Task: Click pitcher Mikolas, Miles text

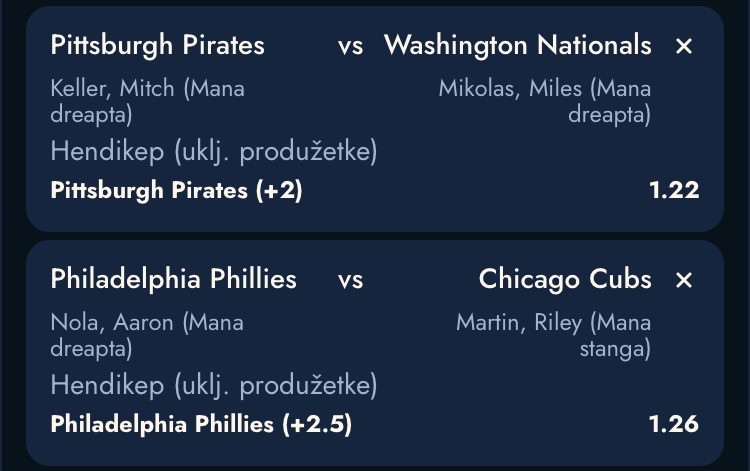Action: coord(545,100)
